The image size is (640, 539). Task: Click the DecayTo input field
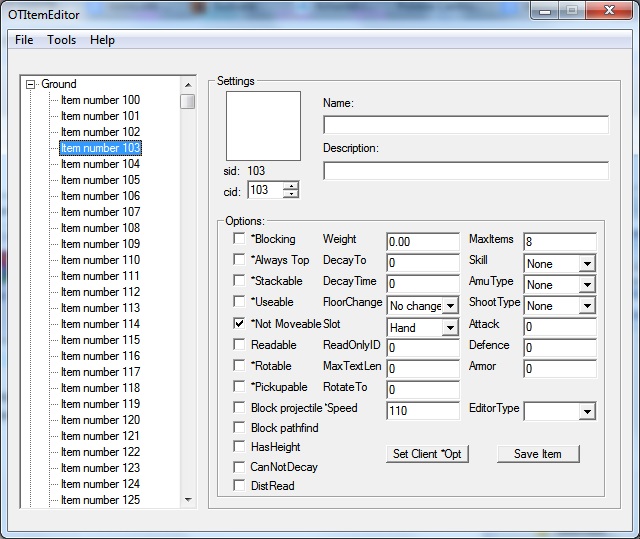coord(423,262)
